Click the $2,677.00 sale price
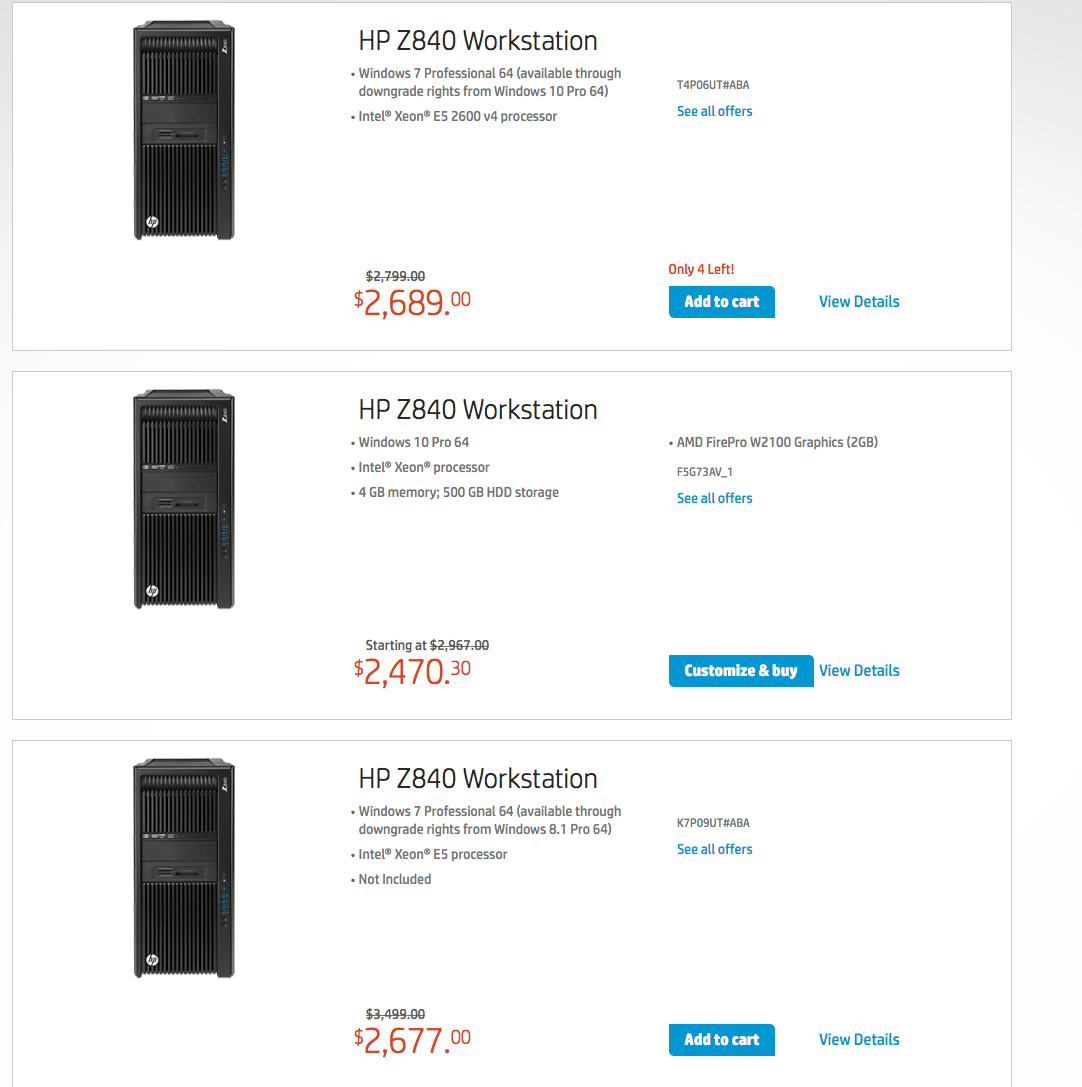This screenshot has width=1082, height=1087. [412, 1040]
